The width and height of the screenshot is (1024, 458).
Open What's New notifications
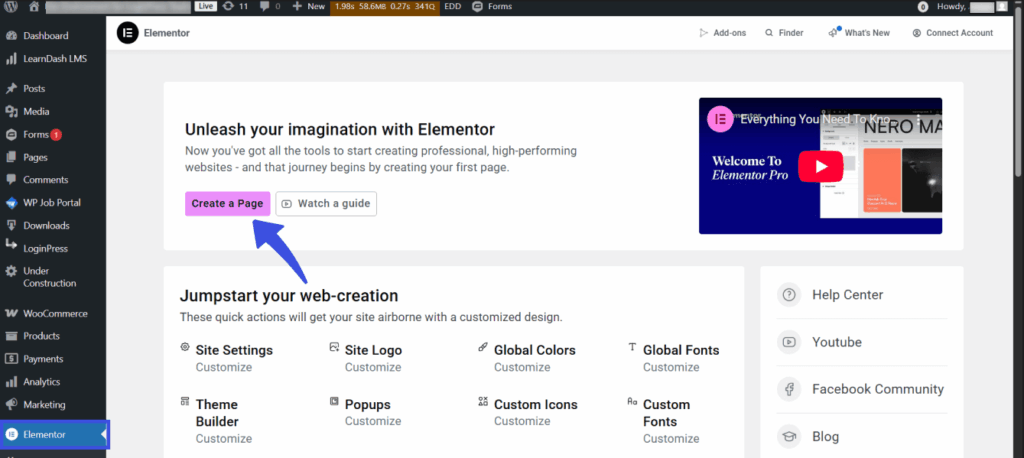point(859,33)
